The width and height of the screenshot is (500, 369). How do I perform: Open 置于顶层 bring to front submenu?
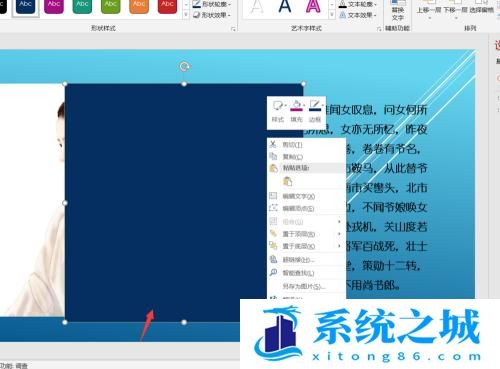pyautogui.click(x=306, y=234)
